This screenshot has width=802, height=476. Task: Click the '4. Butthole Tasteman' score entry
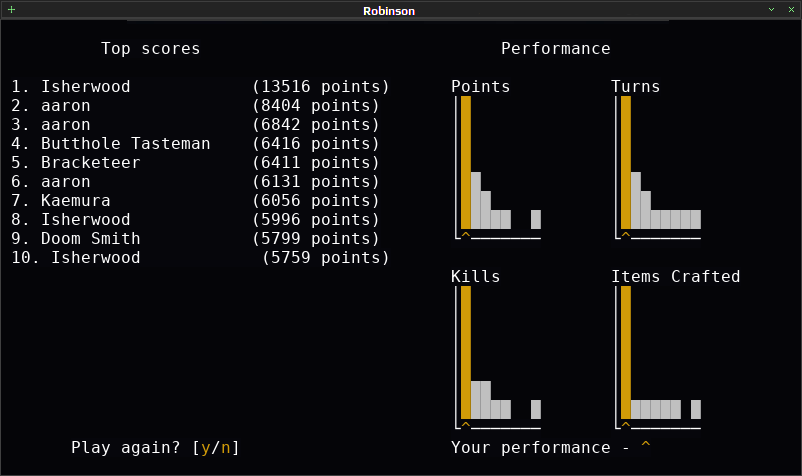[x=110, y=143]
